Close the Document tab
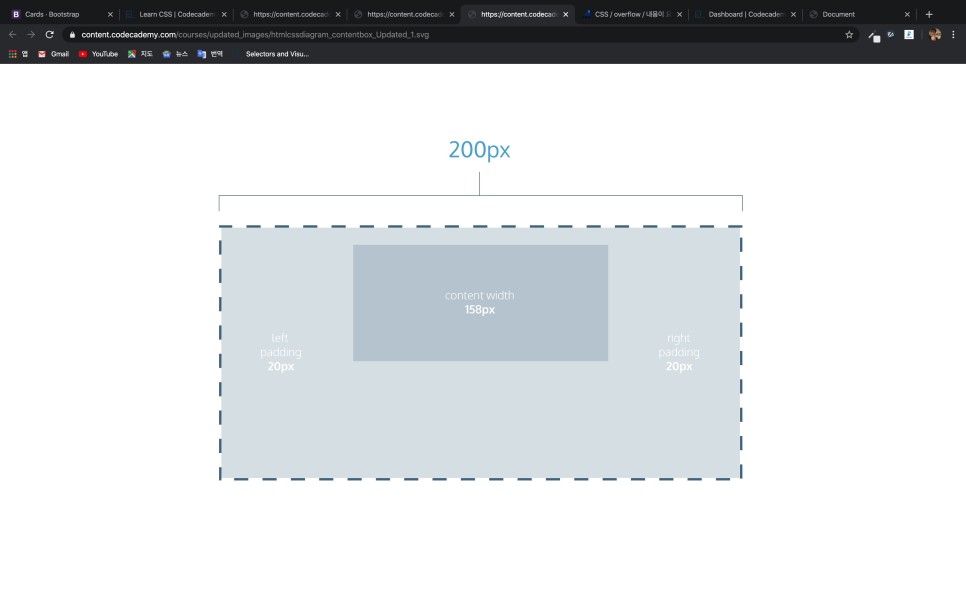966x604 pixels. [907, 14]
